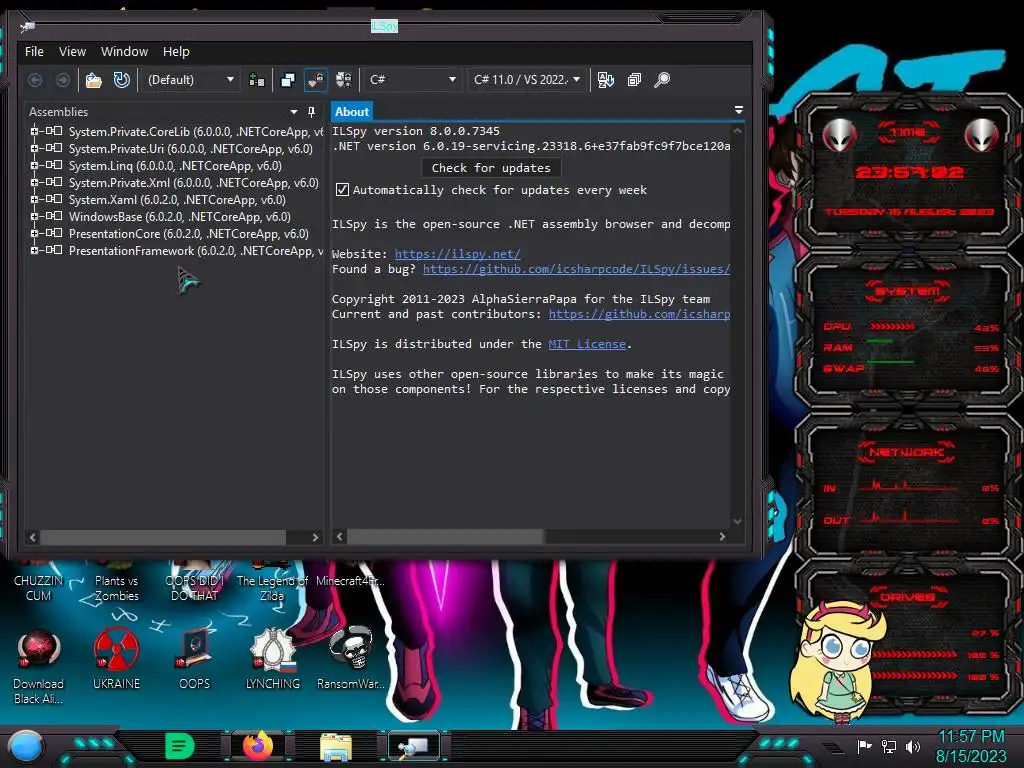This screenshot has height=768, width=1024.
Task: Click the ILSpy taskbar button
Action: pos(414,746)
